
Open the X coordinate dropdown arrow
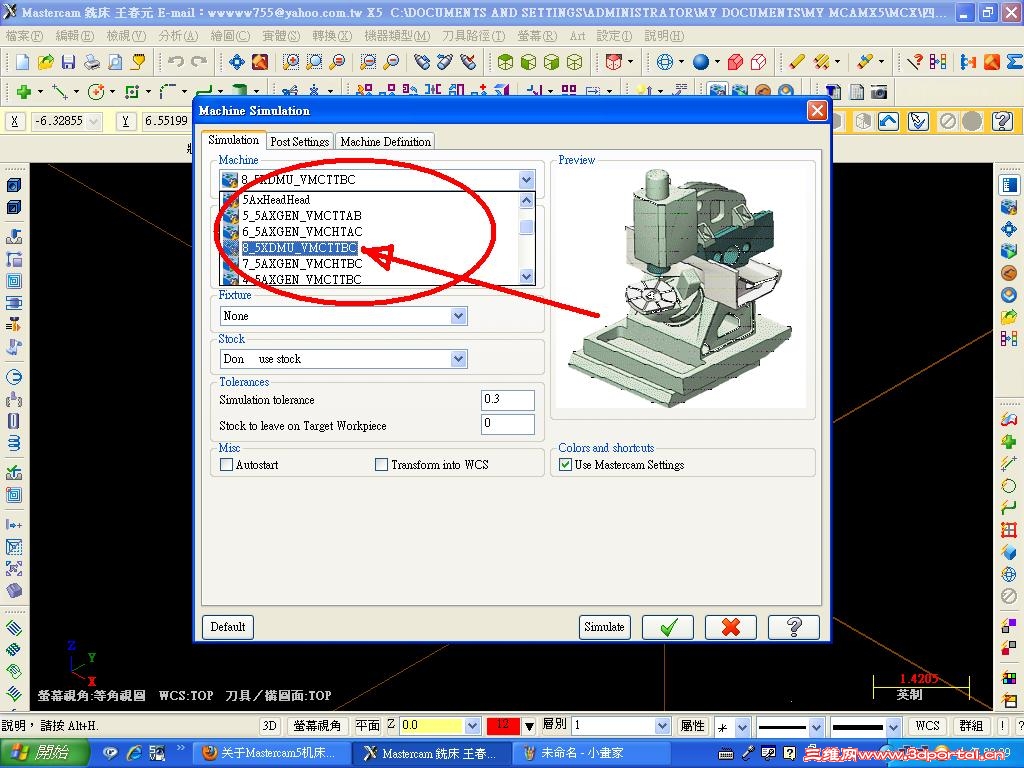point(94,121)
